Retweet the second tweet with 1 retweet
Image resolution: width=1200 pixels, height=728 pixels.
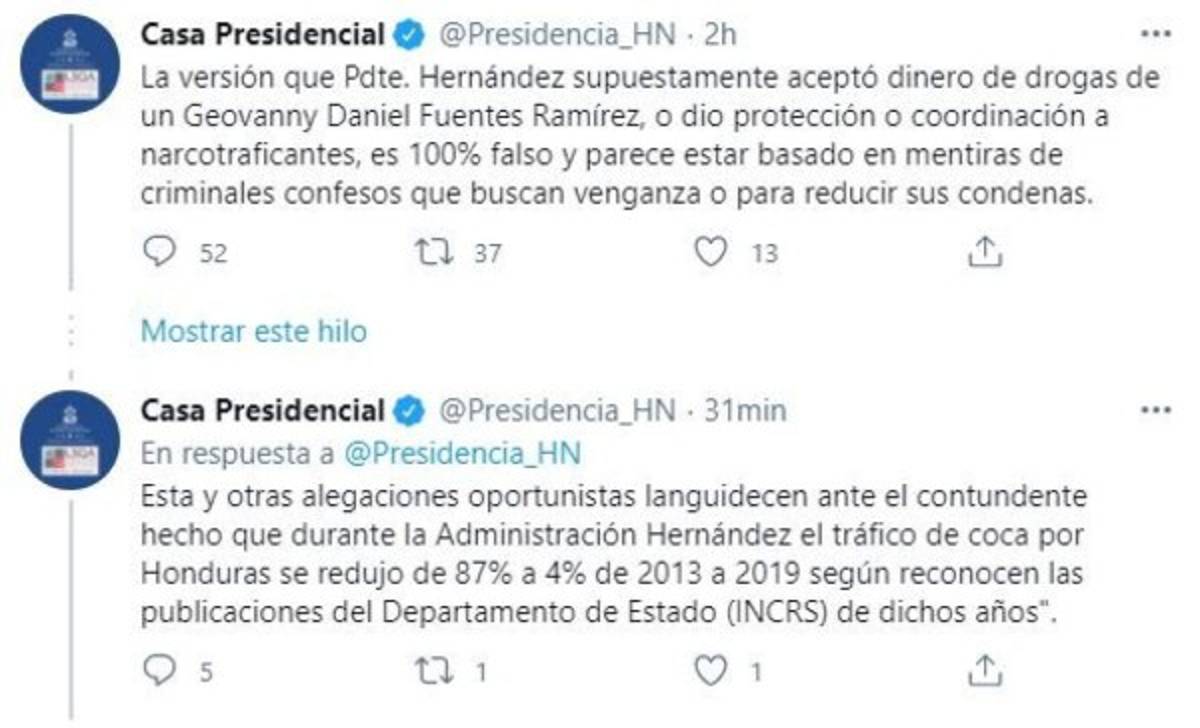pyautogui.click(x=435, y=670)
